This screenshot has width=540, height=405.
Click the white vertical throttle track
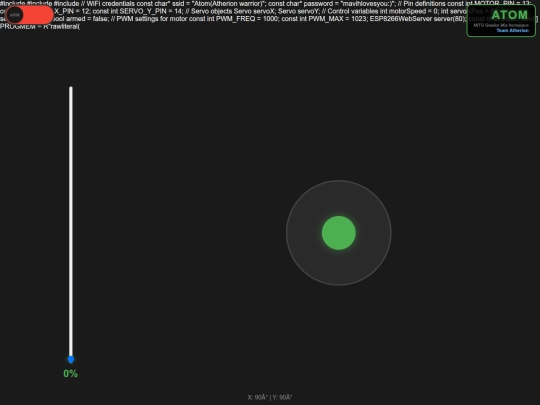71,222
